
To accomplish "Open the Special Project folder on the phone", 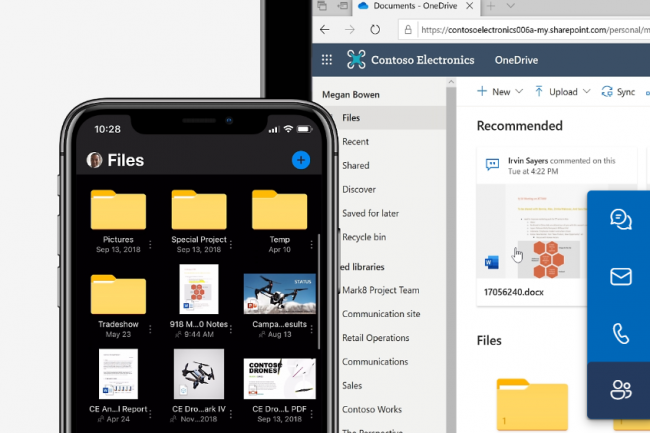I will pyautogui.click(x=199, y=210).
